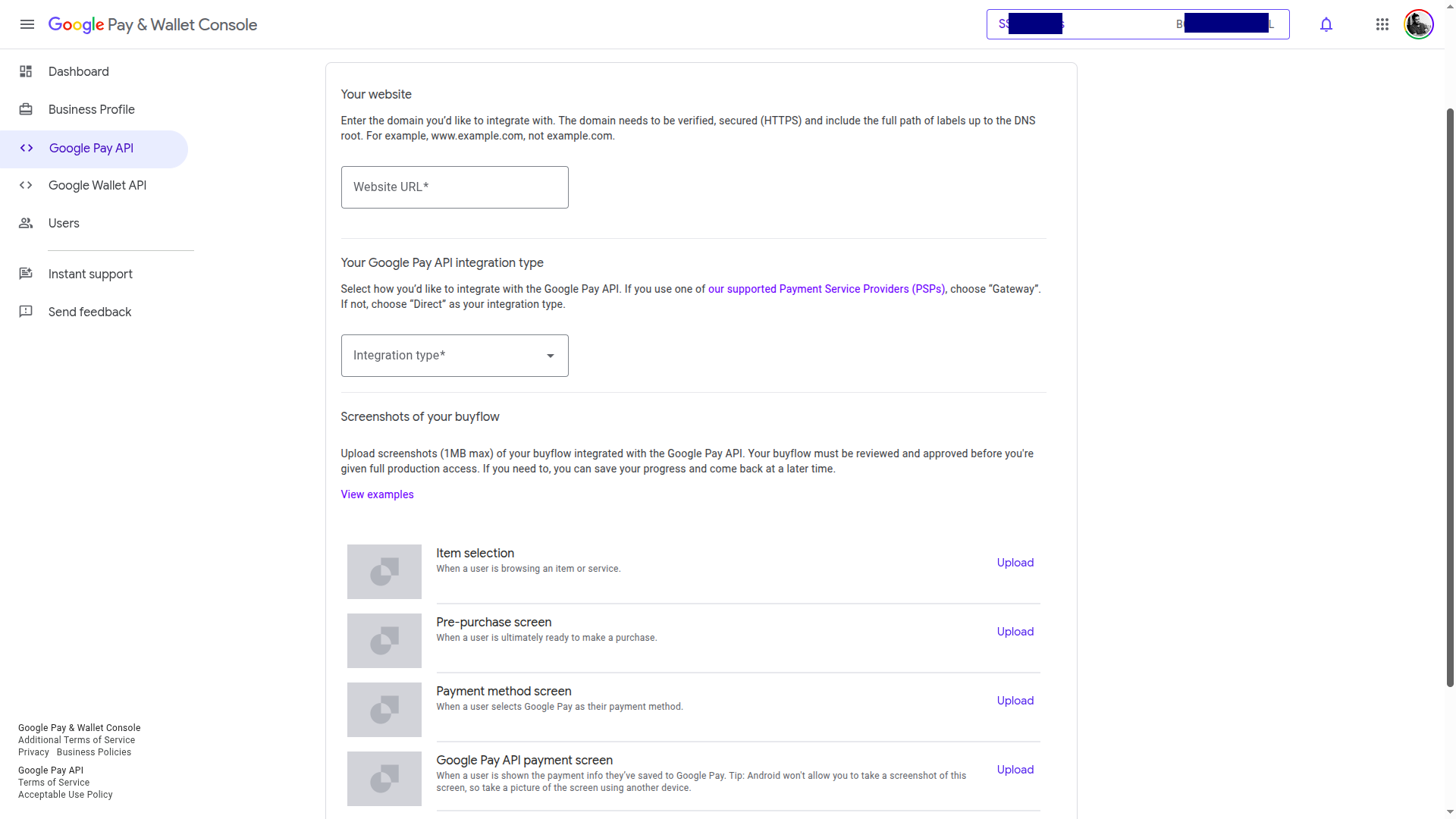Viewport: 1456px width, 819px height.
Task: Click the Send feedback icon
Action: (x=26, y=312)
